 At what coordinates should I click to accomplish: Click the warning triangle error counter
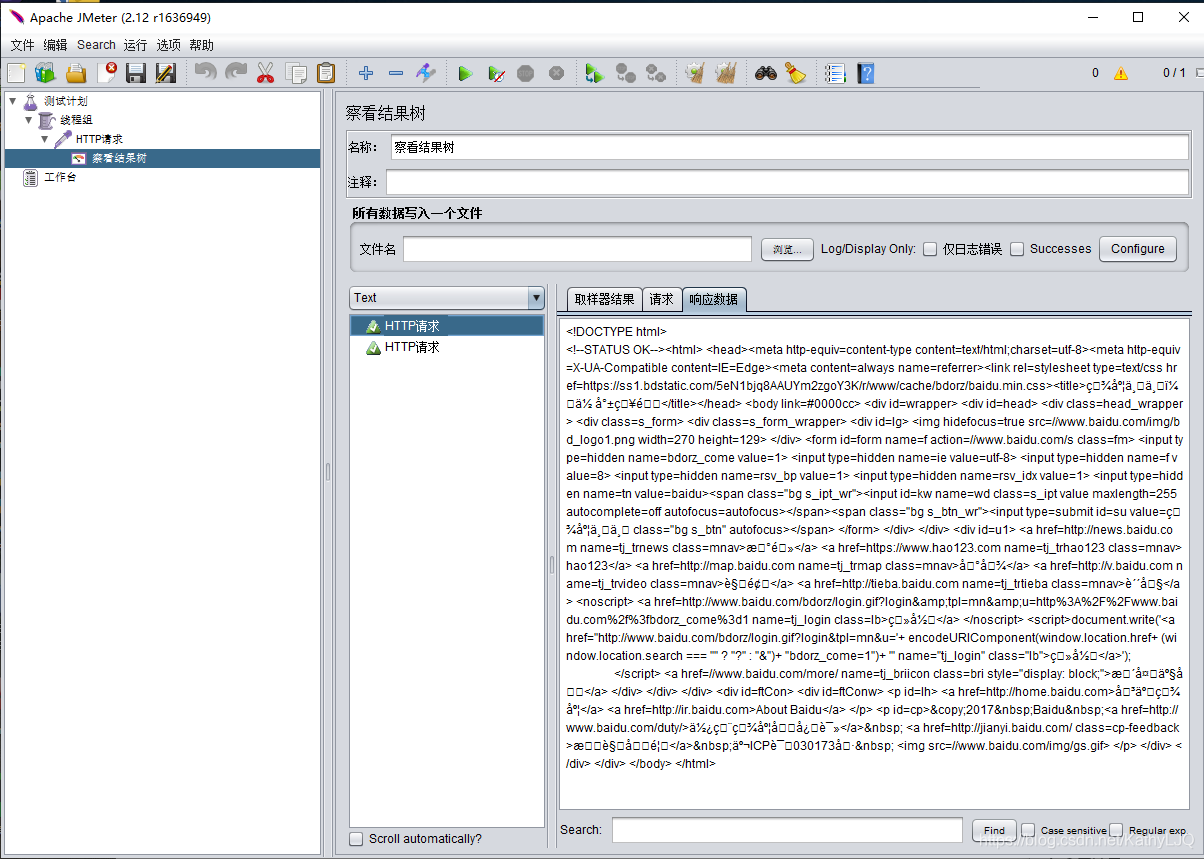coord(1121,73)
